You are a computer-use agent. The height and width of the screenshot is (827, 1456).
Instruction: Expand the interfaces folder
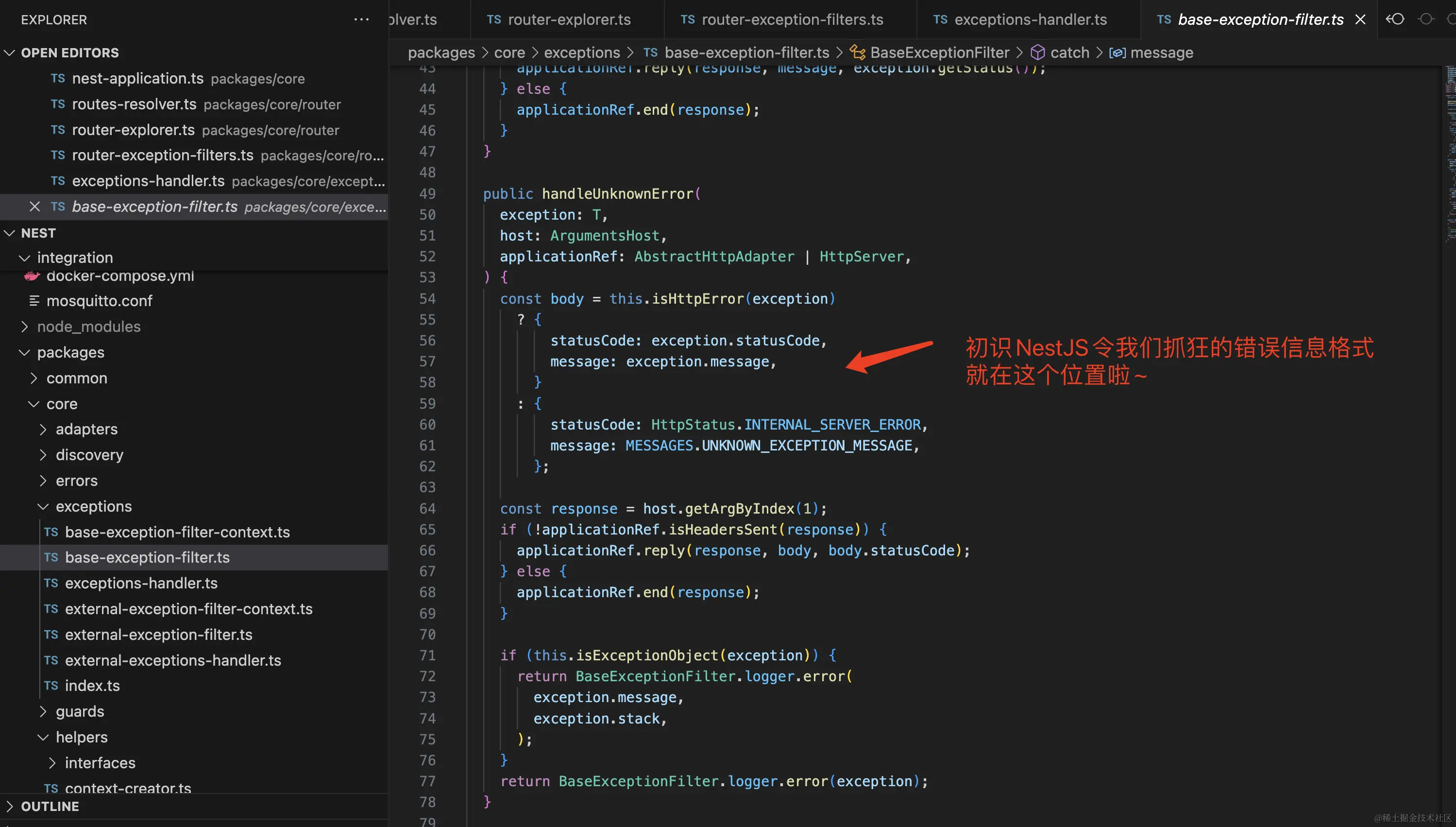tap(52, 763)
